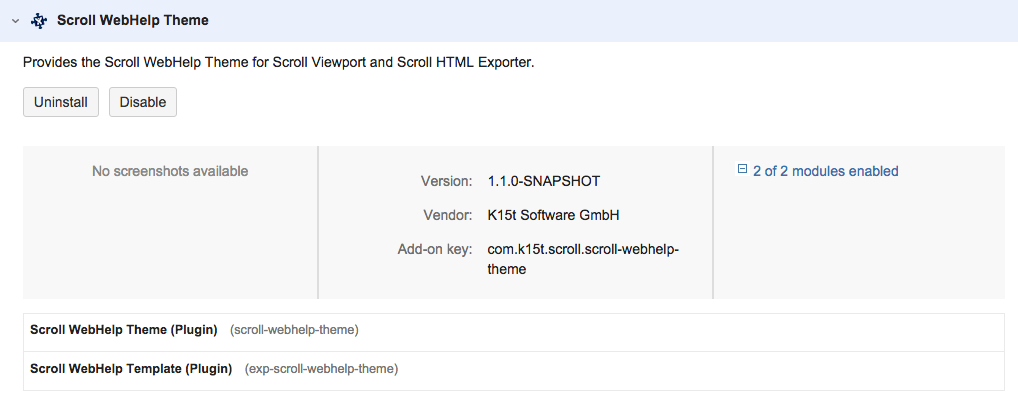Image resolution: width=1018 pixels, height=411 pixels.
Task: Open the 2 of 2 modules enabled link
Action: [825, 171]
